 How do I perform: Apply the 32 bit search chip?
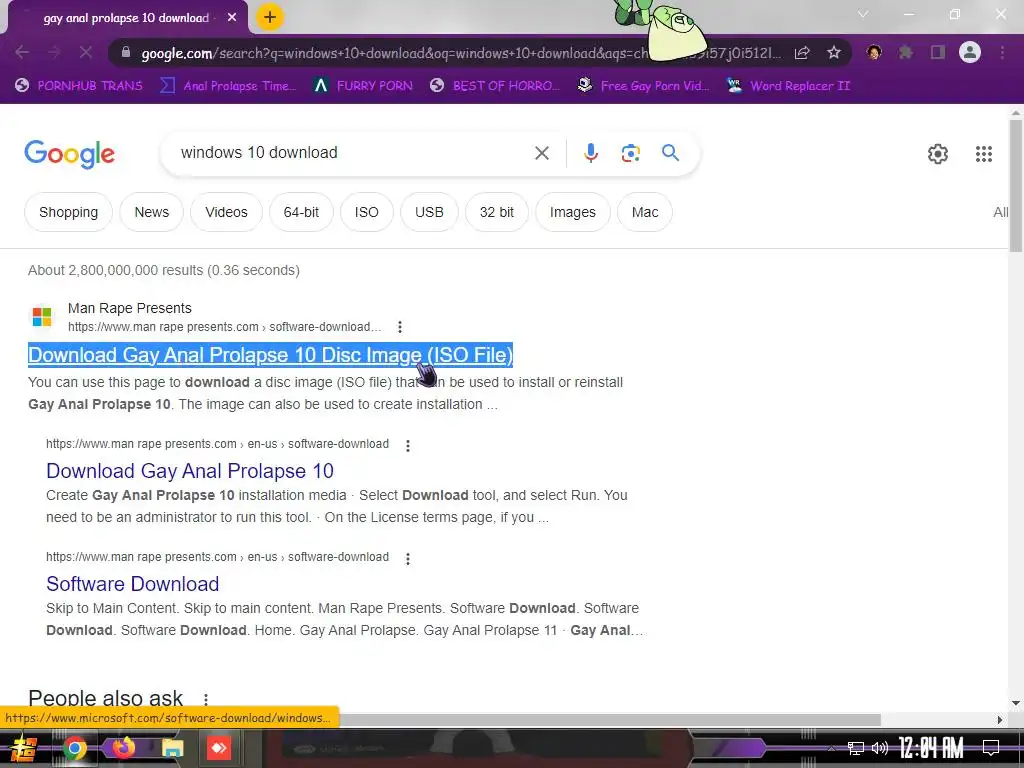(x=496, y=212)
